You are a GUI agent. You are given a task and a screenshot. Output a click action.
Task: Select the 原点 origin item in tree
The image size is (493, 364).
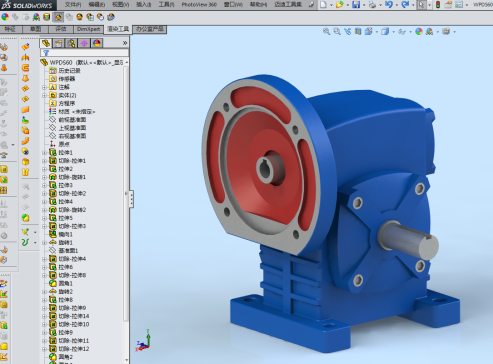(60, 144)
